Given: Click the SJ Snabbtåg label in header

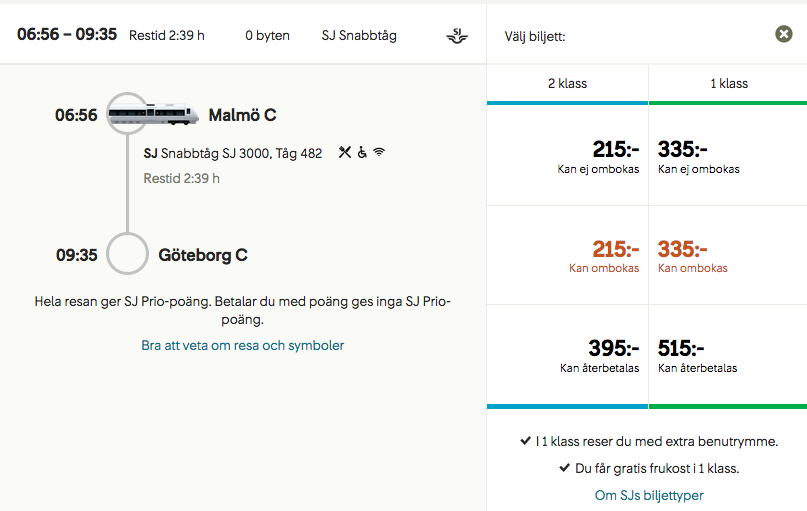Looking at the screenshot, I should (x=359, y=35).
